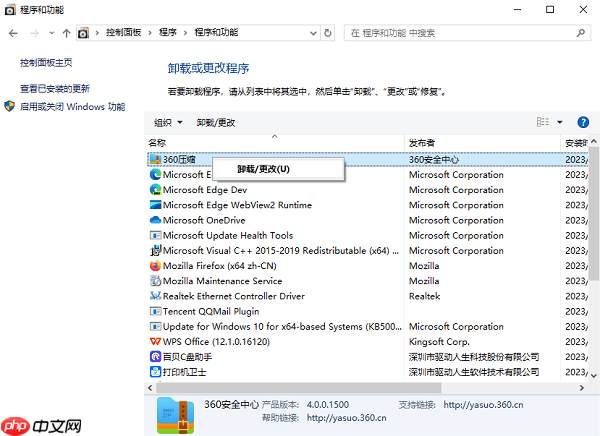This screenshot has width=600, height=436.
Task: Open the help question mark icon
Action: pyautogui.click(x=583, y=122)
